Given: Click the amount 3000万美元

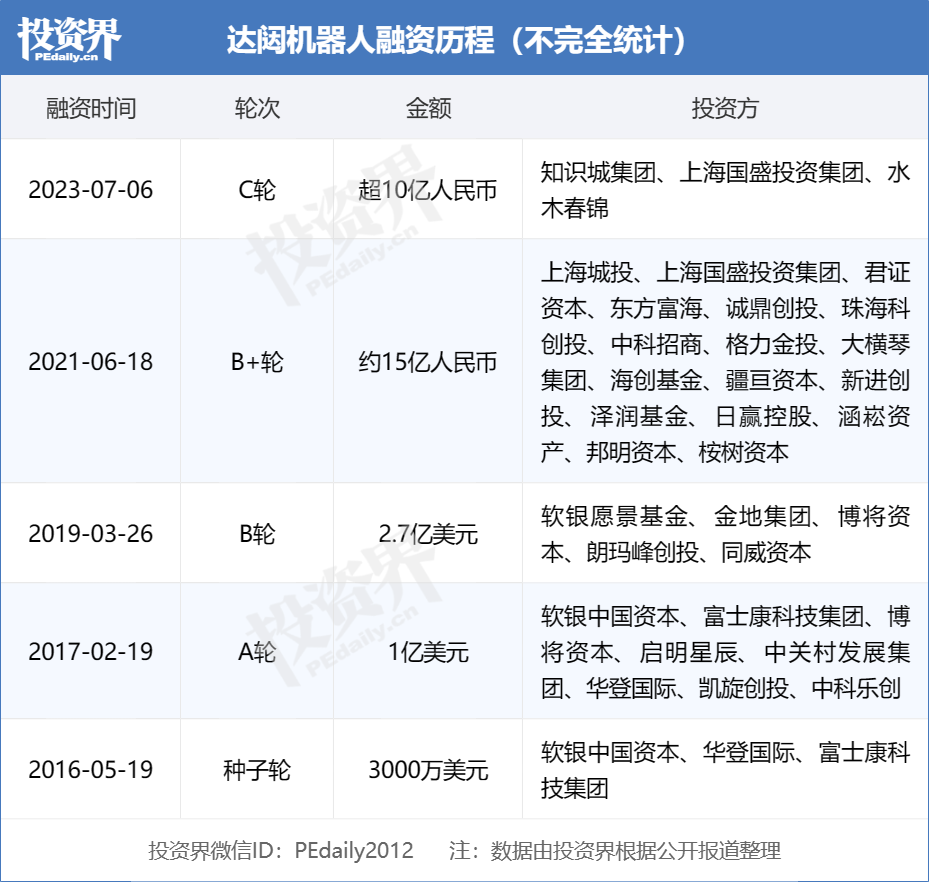Looking at the screenshot, I should click(428, 770).
